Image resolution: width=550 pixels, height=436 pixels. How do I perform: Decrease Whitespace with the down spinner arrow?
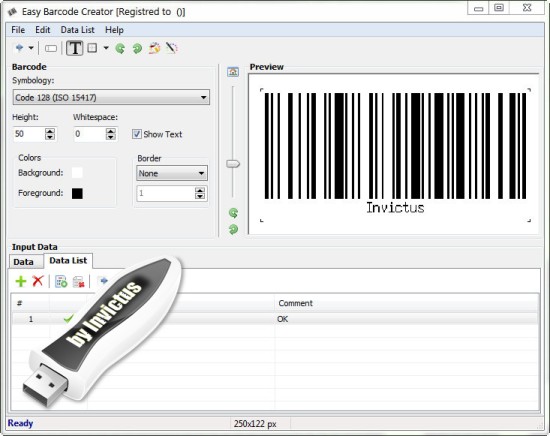click(x=111, y=137)
